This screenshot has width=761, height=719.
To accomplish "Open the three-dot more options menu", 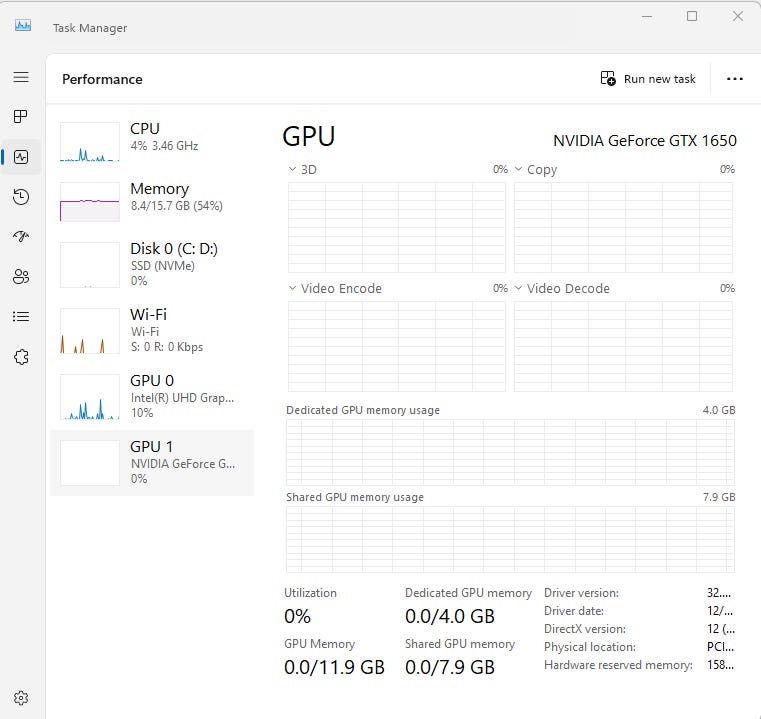I will 734,79.
